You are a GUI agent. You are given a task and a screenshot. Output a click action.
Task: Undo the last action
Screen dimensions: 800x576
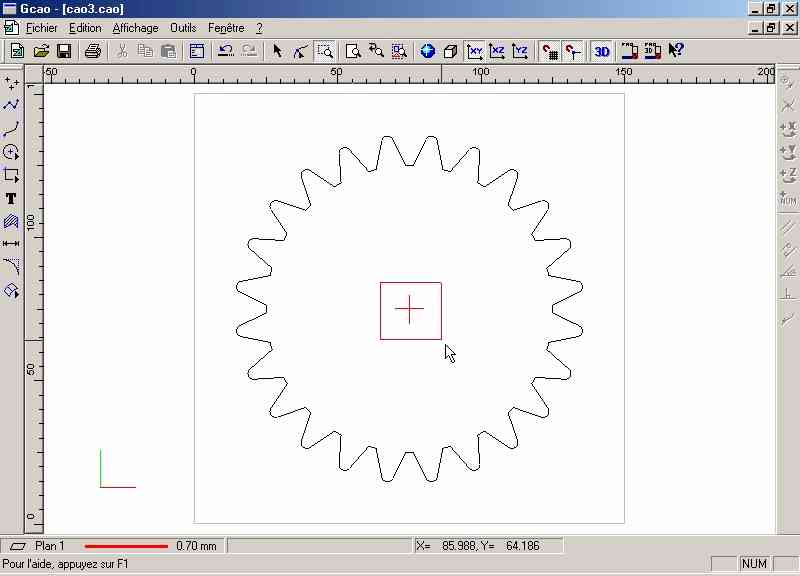tap(225, 51)
